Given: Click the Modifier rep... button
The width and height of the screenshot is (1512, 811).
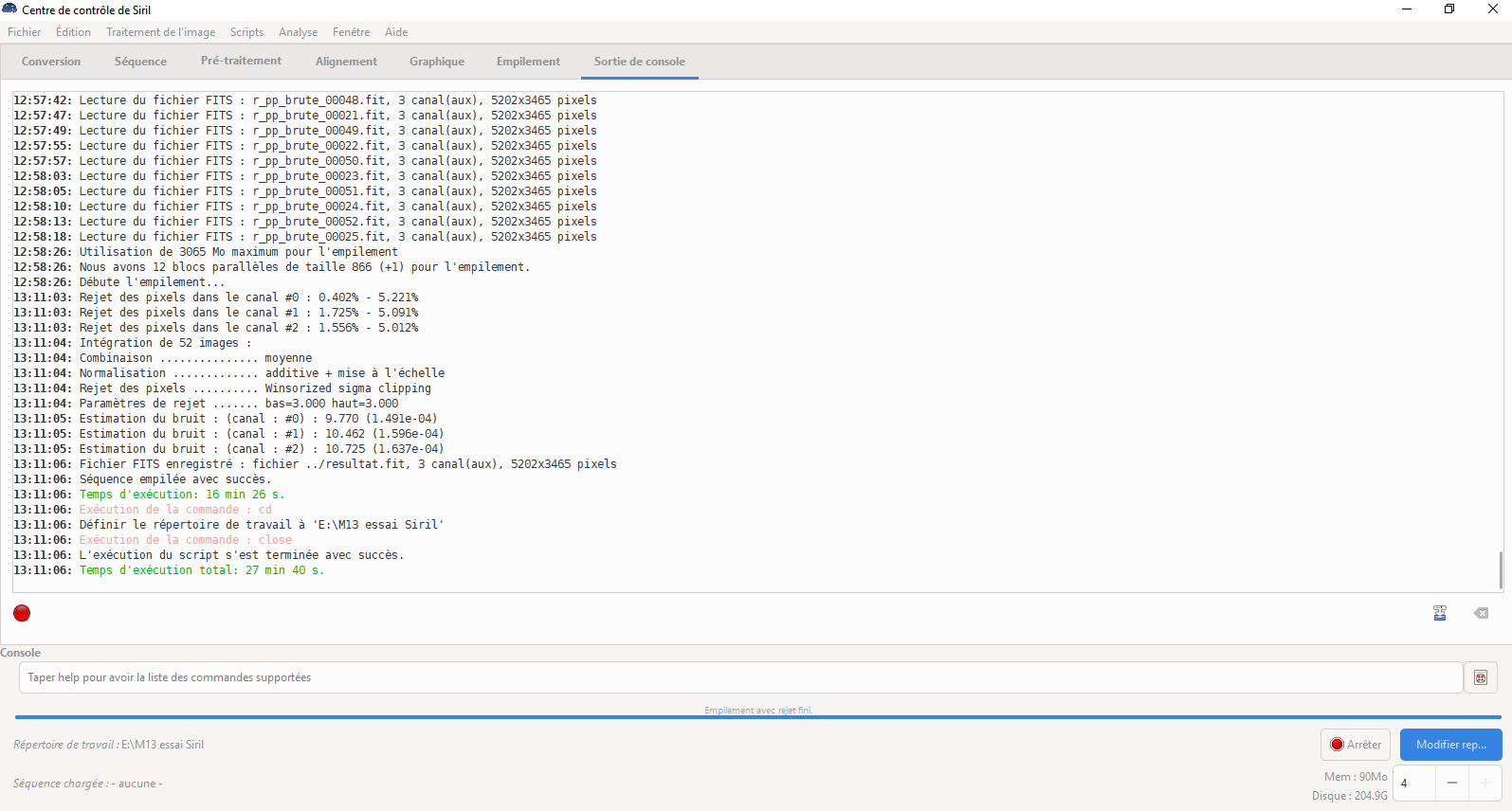Looking at the screenshot, I should click(x=1451, y=745).
